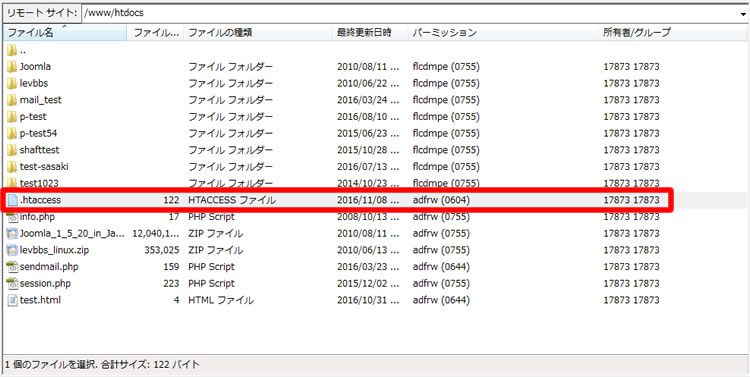Click the .htaccess file icon
The width and height of the screenshot is (750, 377).
[12, 200]
